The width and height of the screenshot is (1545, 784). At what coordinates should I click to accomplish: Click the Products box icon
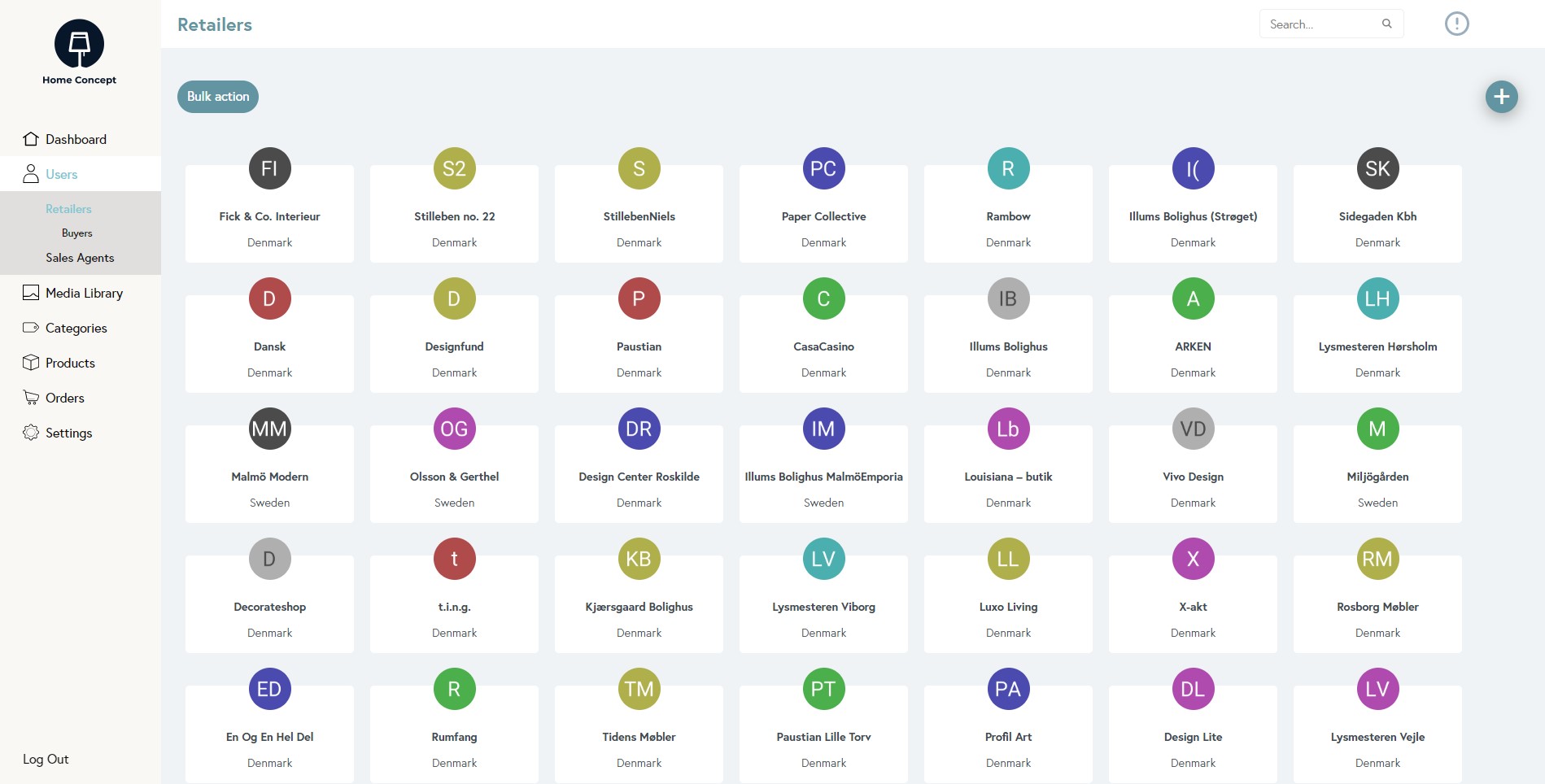tap(31, 363)
